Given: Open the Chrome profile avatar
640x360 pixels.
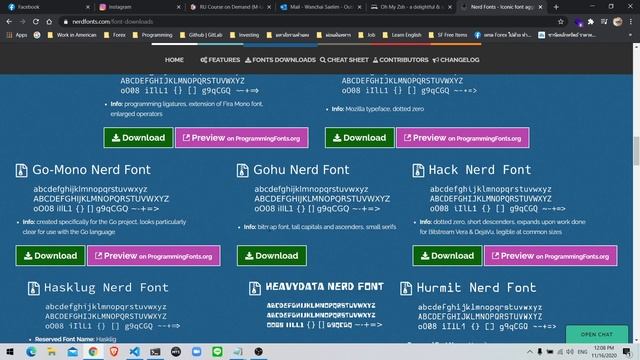Looking at the screenshot, I should (618, 22).
